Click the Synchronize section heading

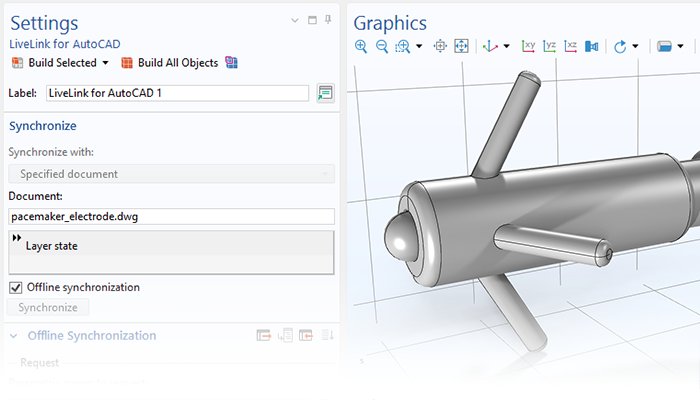coord(43,126)
